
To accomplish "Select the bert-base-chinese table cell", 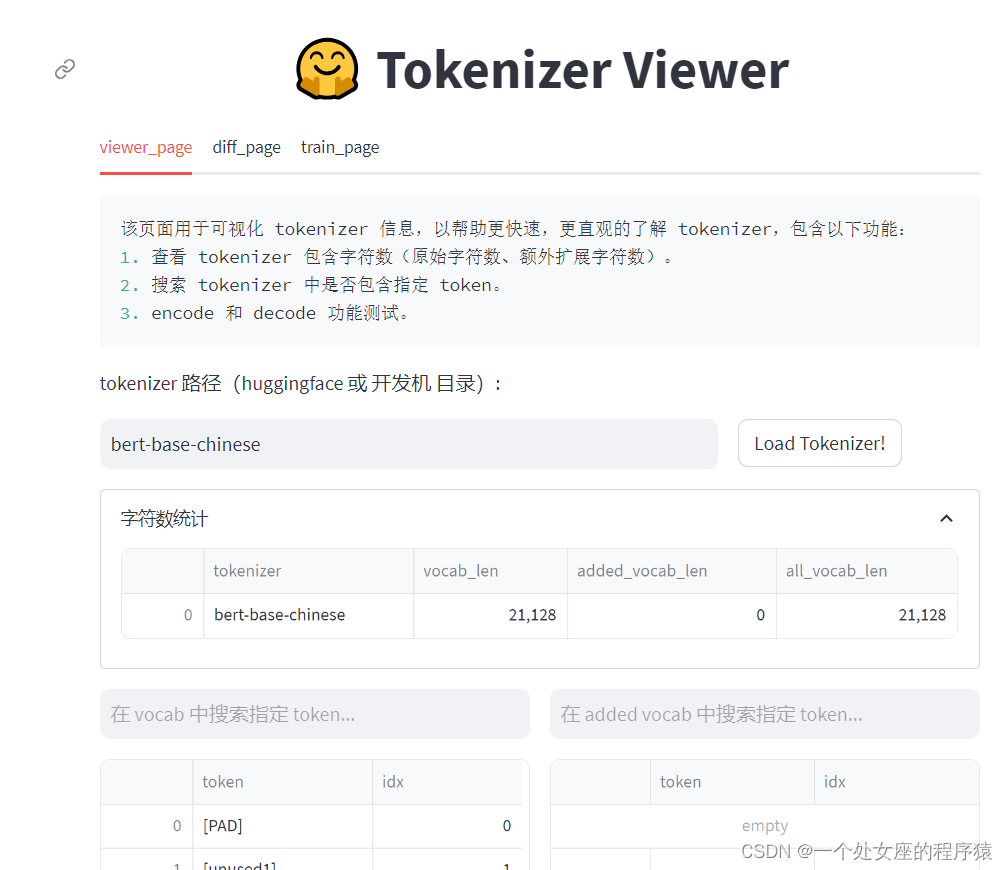I will coord(278,616).
